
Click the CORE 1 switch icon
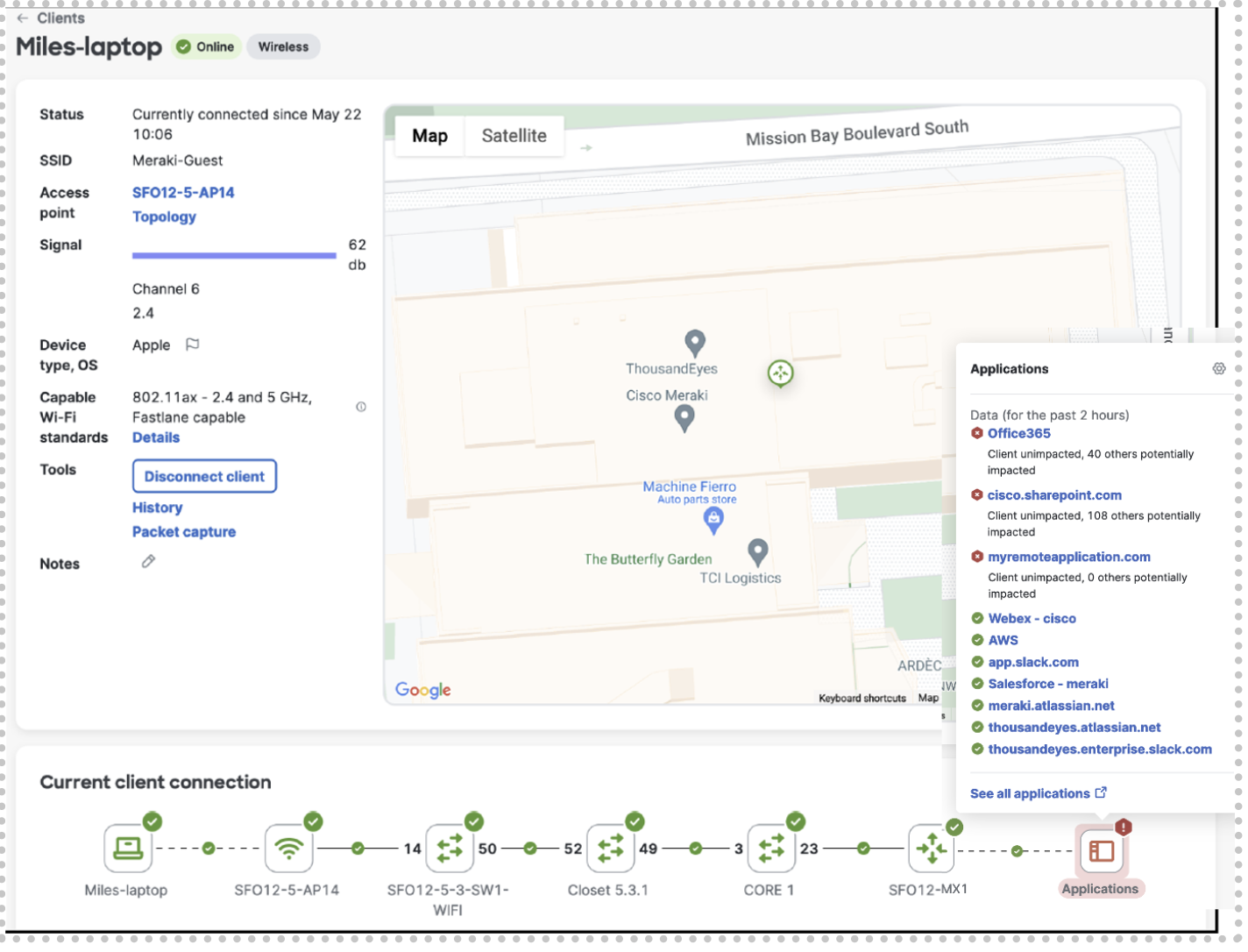pos(771,848)
